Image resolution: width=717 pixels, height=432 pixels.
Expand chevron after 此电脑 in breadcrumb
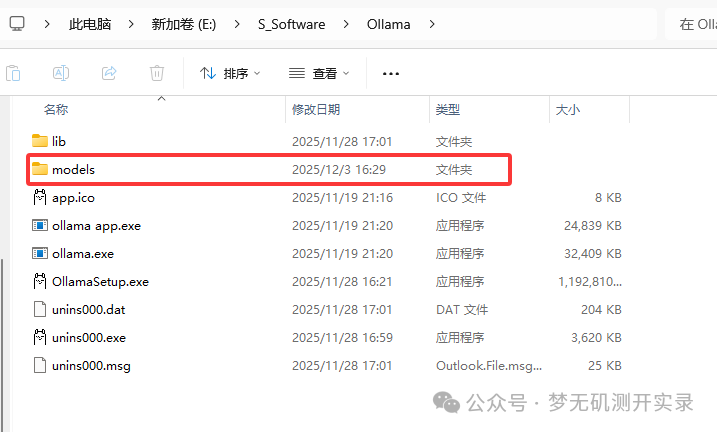131,24
